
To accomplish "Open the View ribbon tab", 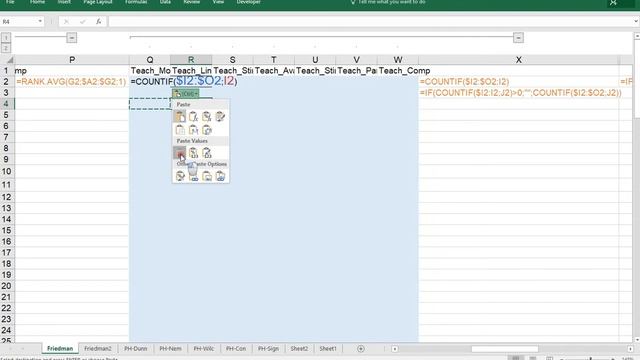I will pyautogui.click(x=218, y=2).
